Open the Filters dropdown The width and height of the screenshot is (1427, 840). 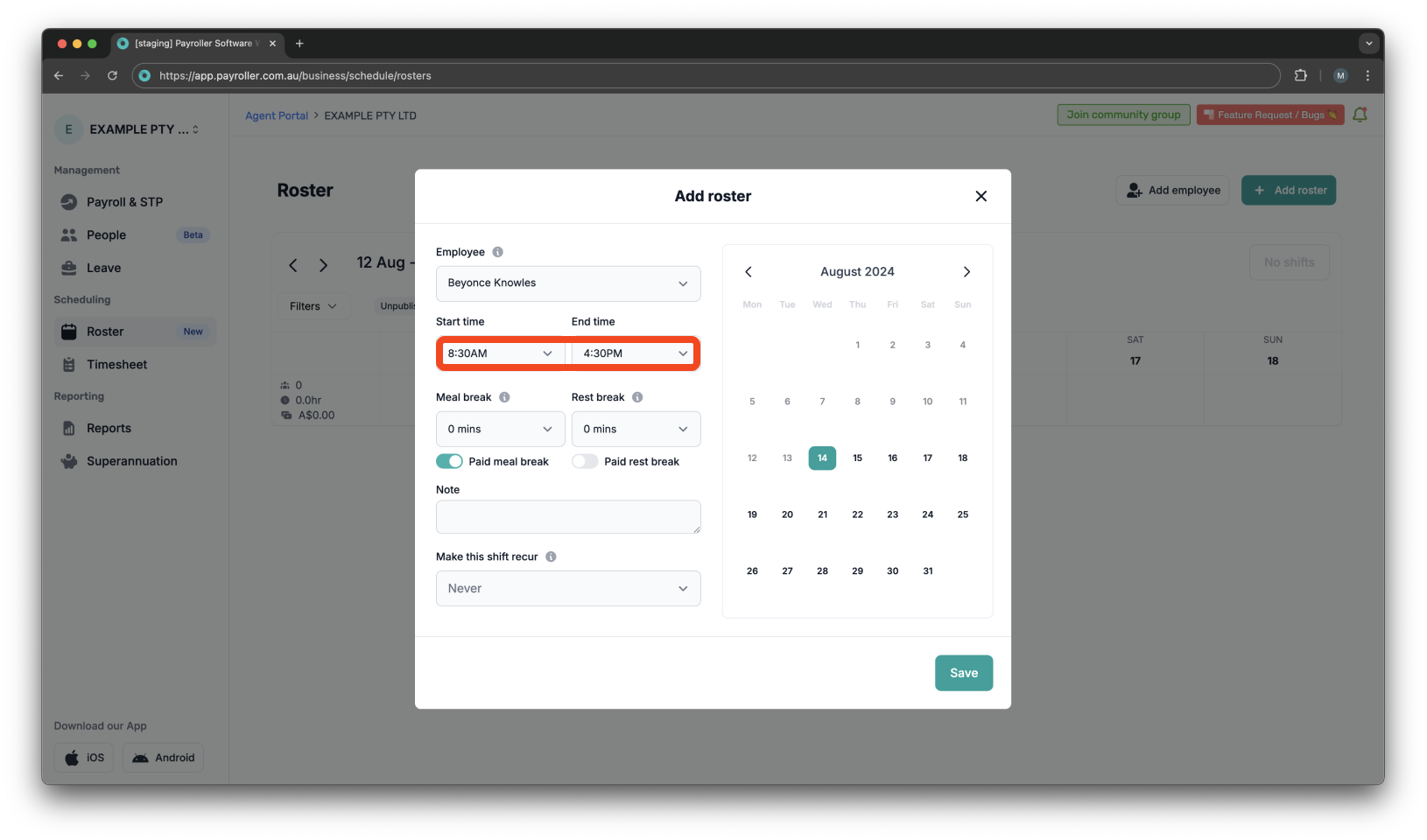click(313, 306)
